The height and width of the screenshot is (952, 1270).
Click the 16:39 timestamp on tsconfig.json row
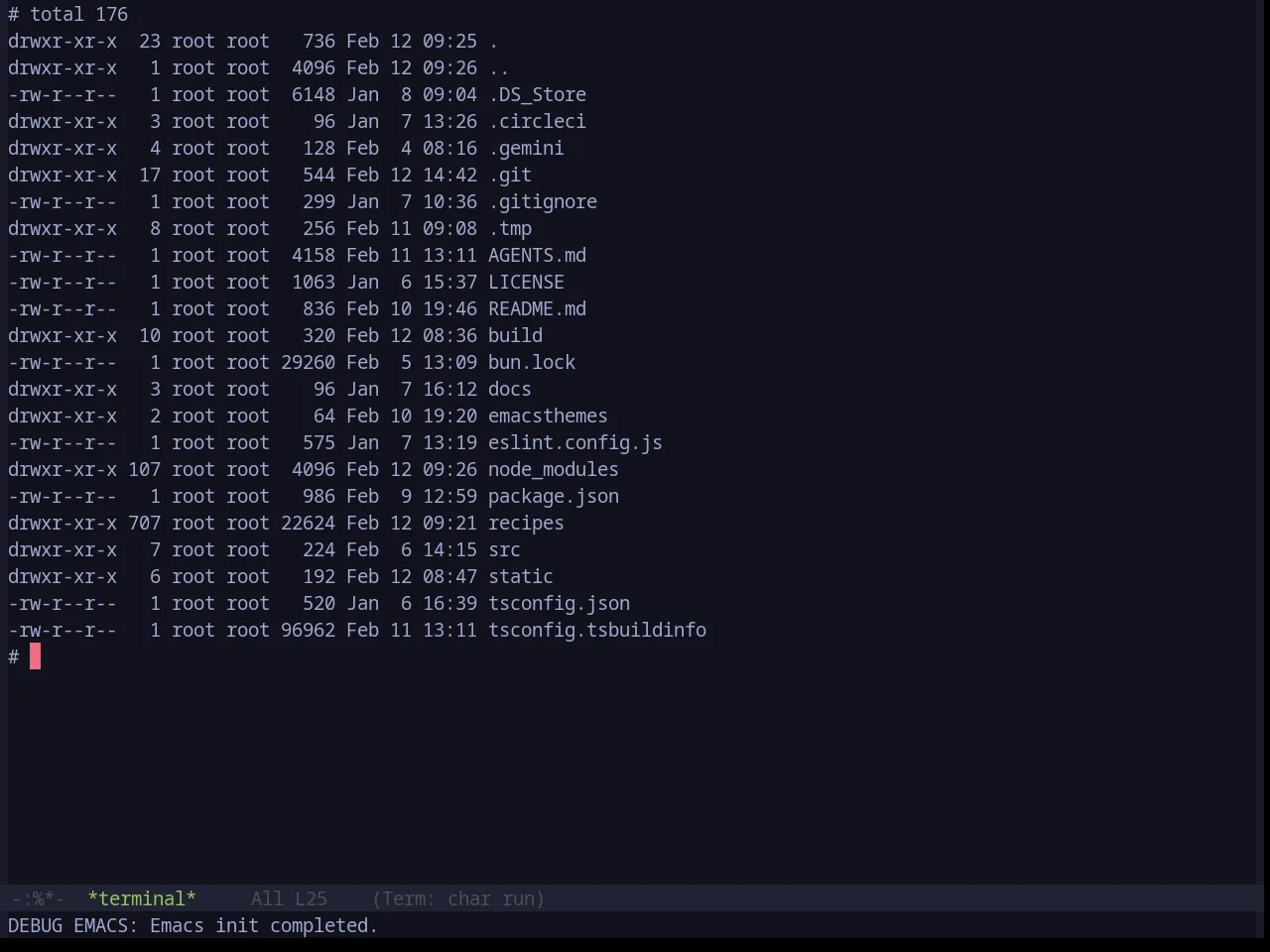449,603
